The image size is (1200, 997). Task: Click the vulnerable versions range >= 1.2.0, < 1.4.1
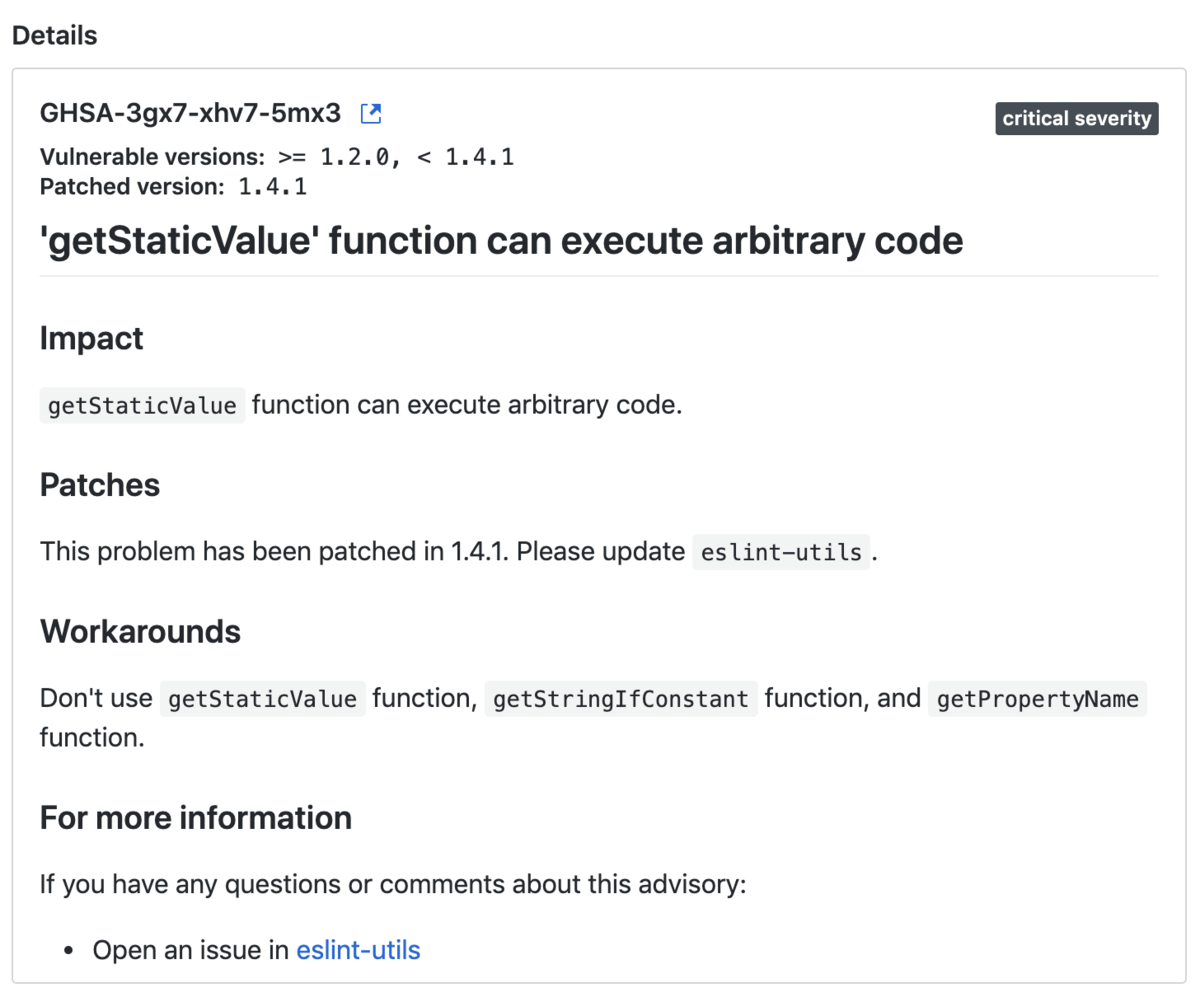pyautogui.click(x=396, y=157)
